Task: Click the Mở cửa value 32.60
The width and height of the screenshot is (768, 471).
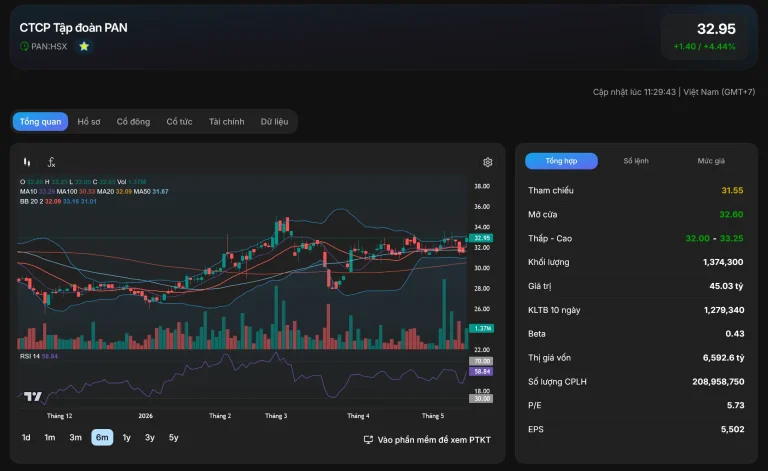Action: click(x=731, y=214)
